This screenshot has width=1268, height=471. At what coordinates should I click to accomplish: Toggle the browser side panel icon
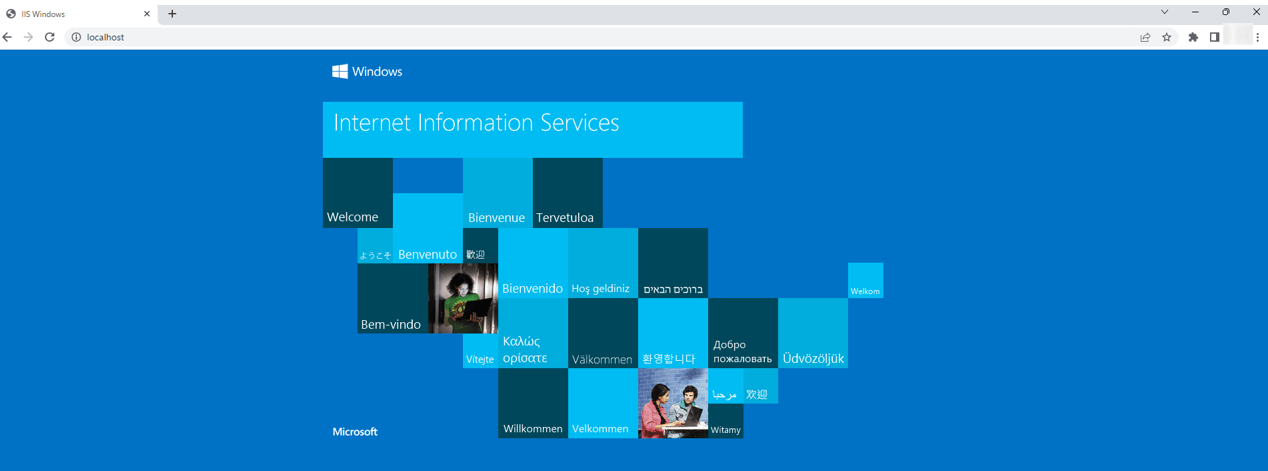tap(1214, 37)
